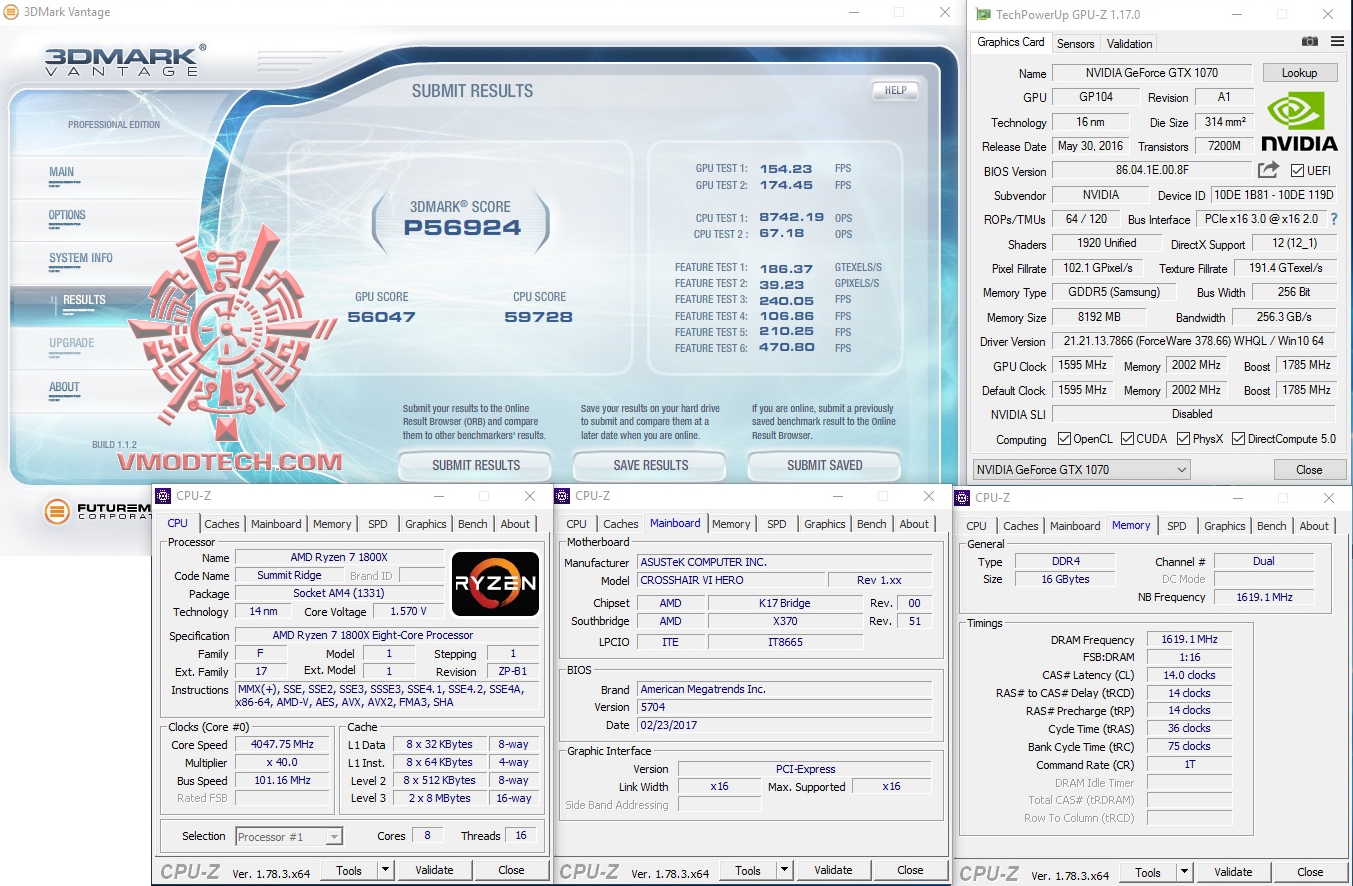Capture a screenshot with the GPU-Z camera icon

(1310, 41)
